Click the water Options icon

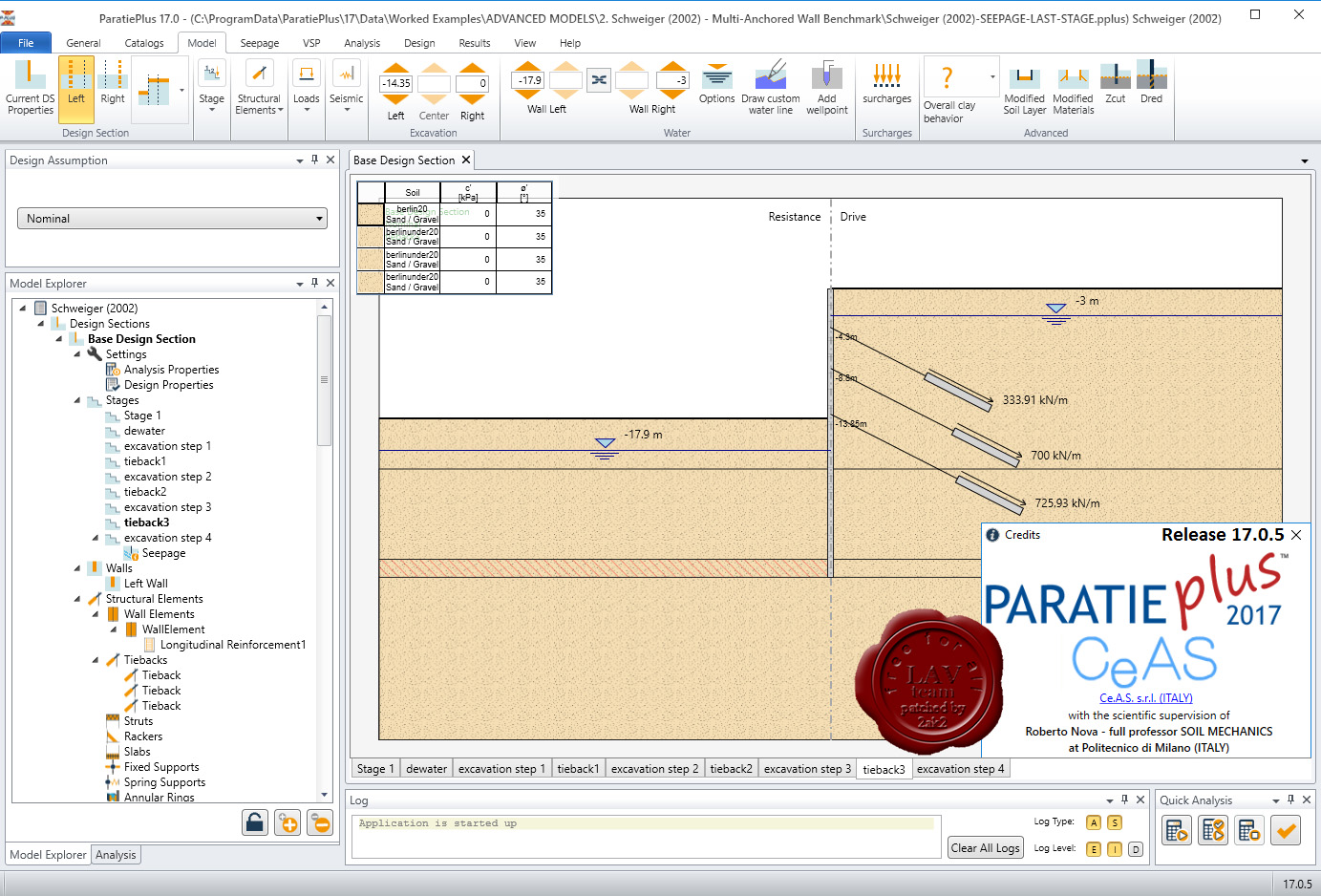click(x=716, y=84)
